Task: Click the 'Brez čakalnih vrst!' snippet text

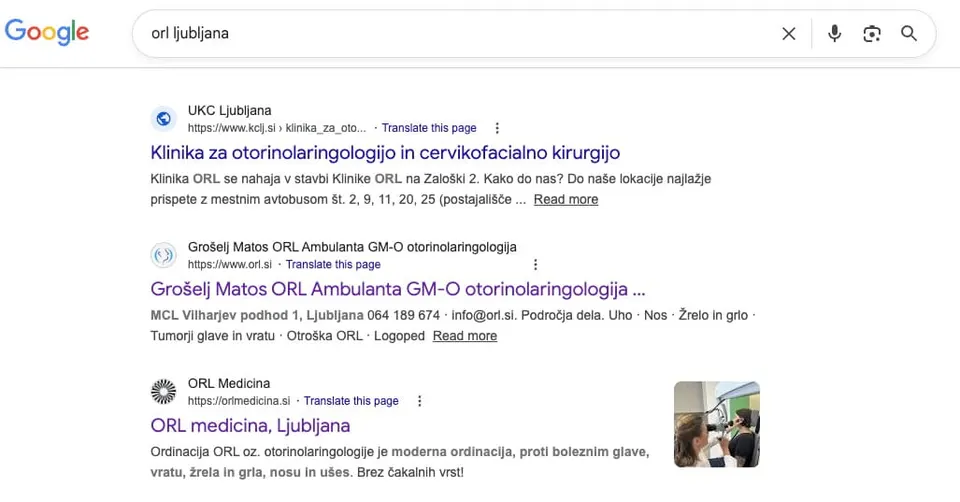Action: point(410,473)
